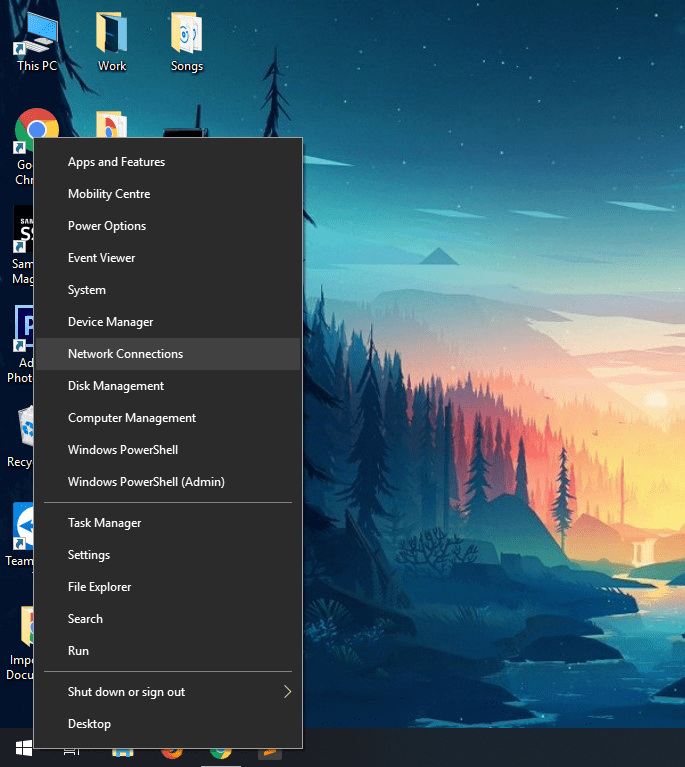Select the Important Documents desktop folder
Screen dimensions: 685x767
pos(21,643)
